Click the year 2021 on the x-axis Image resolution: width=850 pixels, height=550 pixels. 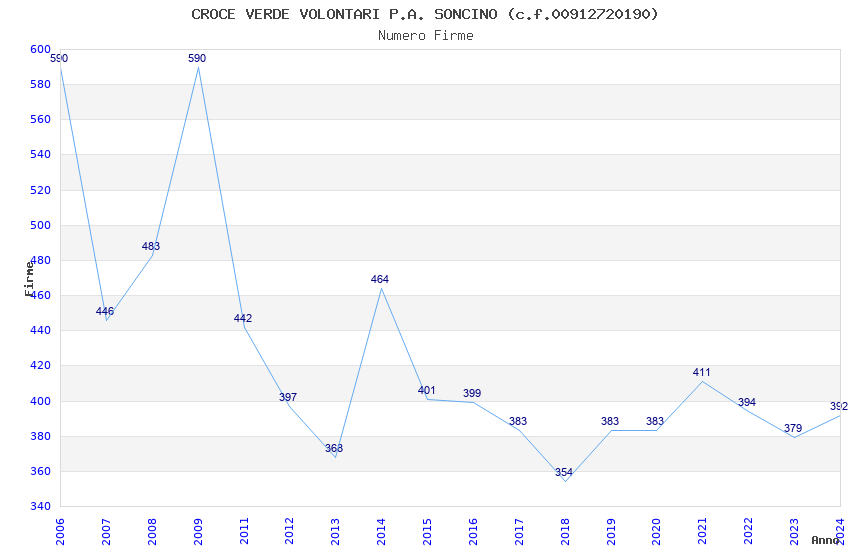click(703, 531)
